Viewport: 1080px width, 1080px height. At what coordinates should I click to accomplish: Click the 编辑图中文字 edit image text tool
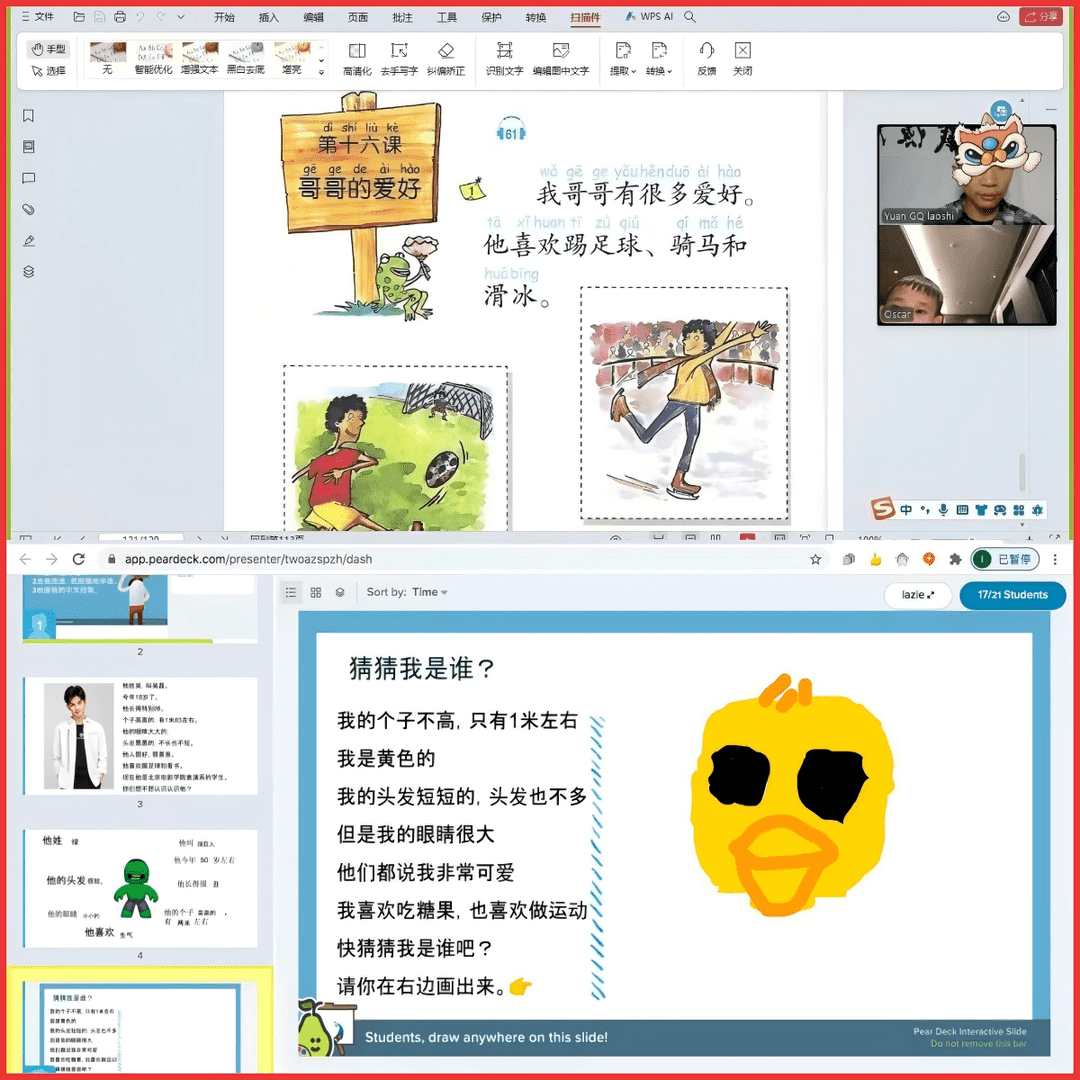[x=561, y=59]
